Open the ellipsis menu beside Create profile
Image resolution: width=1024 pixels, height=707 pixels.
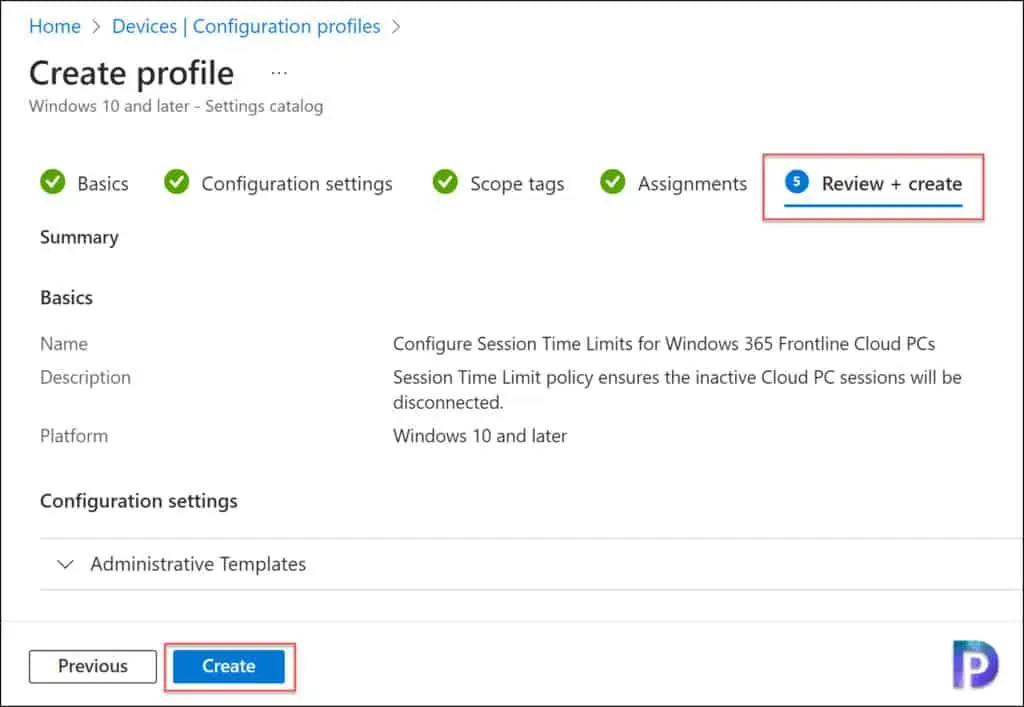(x=279, y=73)
